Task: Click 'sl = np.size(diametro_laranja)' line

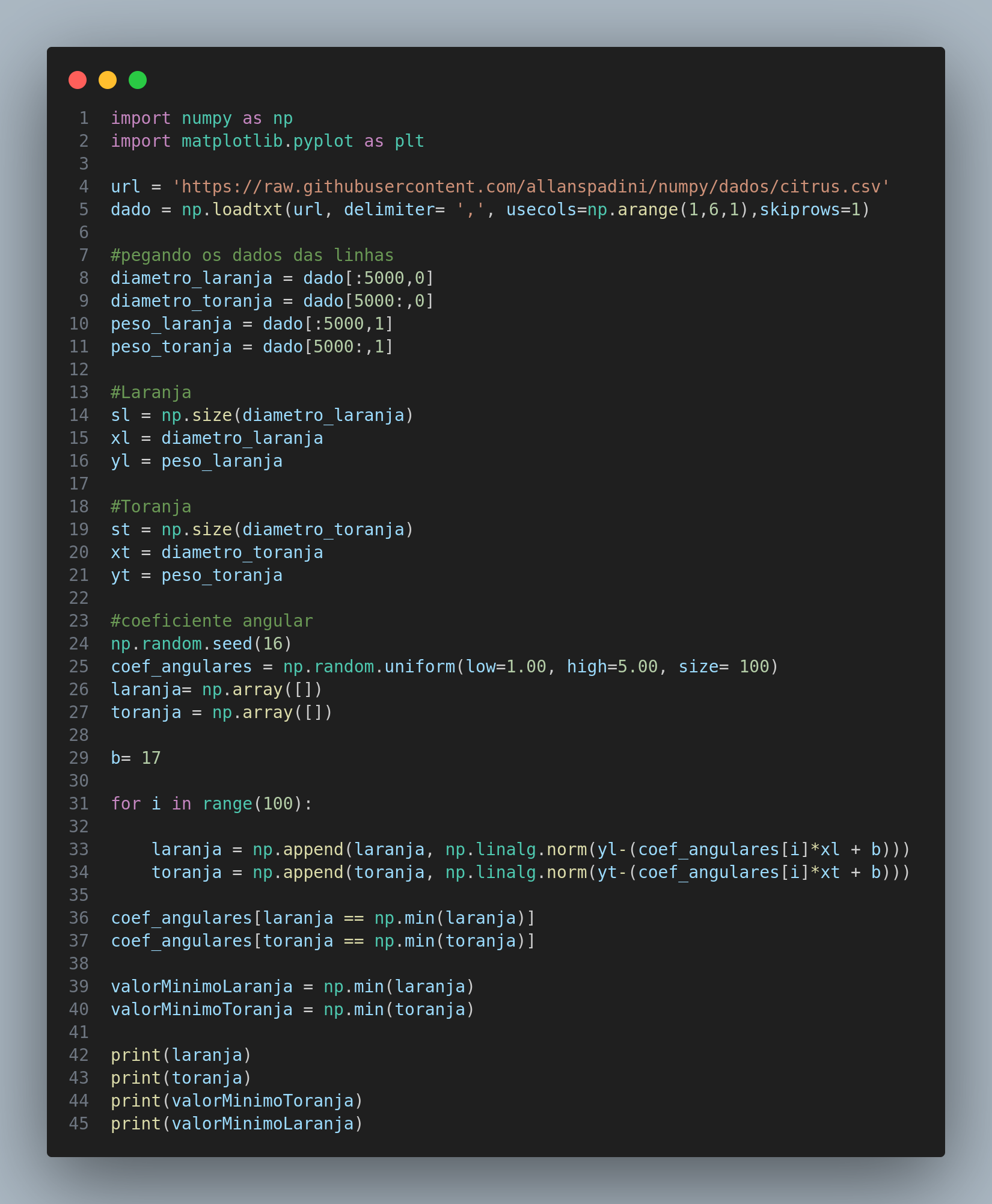Action: pos(263,416)
